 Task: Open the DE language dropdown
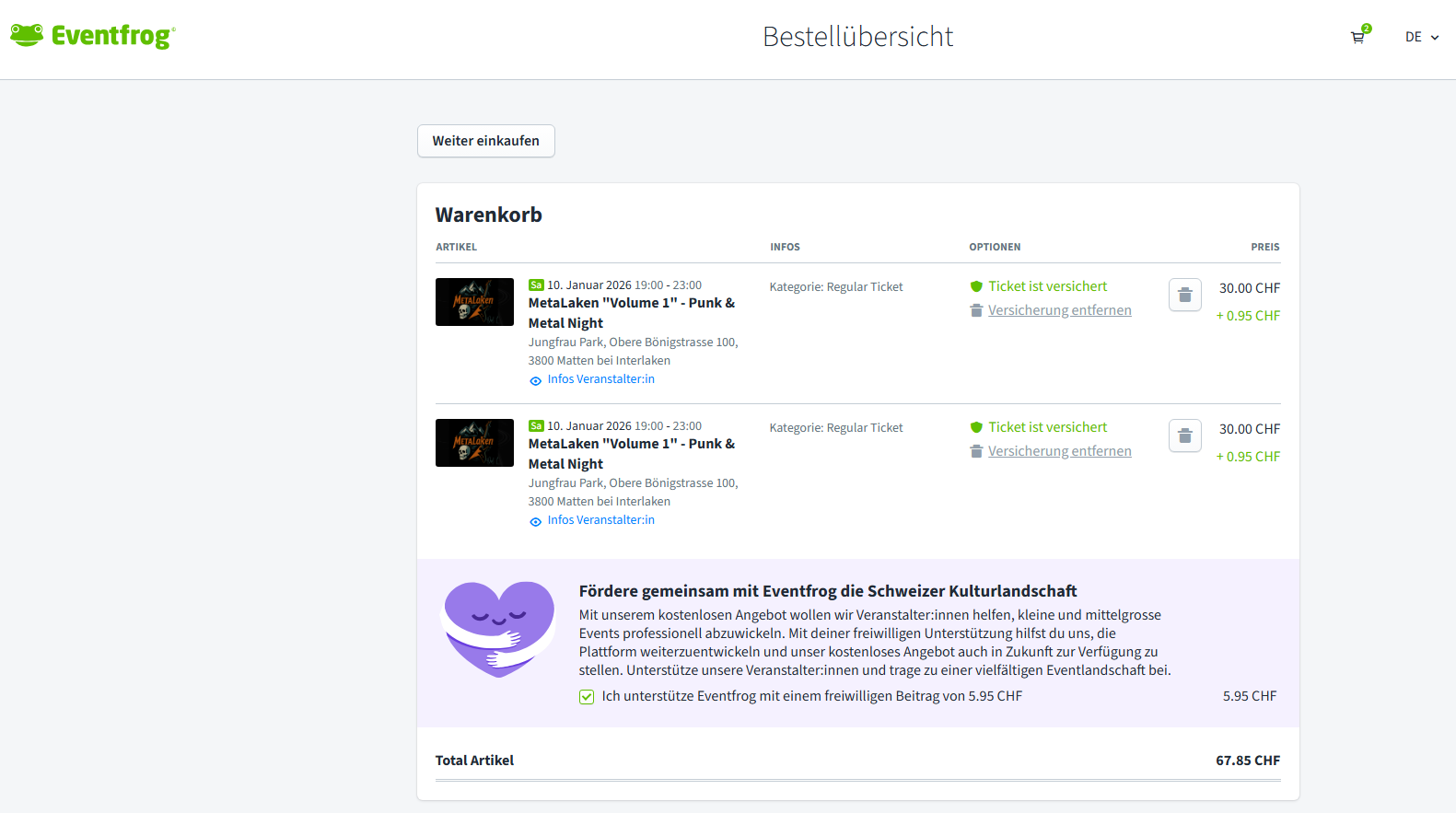1421,38
